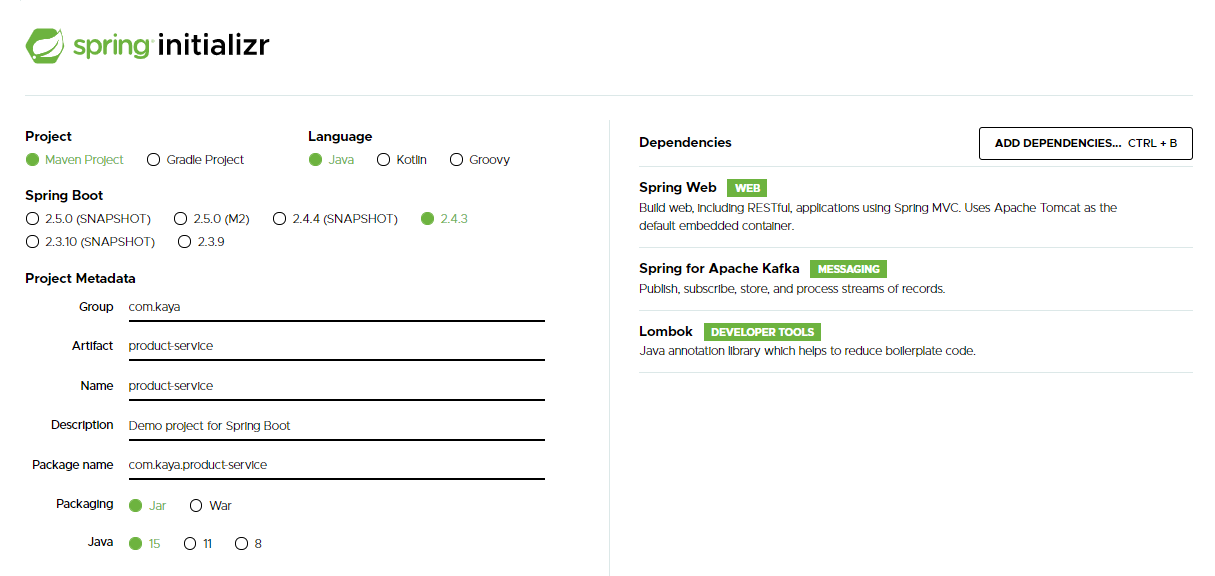The image size is (1215, 576).
Task: Select Gradle Project radio option
Action: [195, 160]
